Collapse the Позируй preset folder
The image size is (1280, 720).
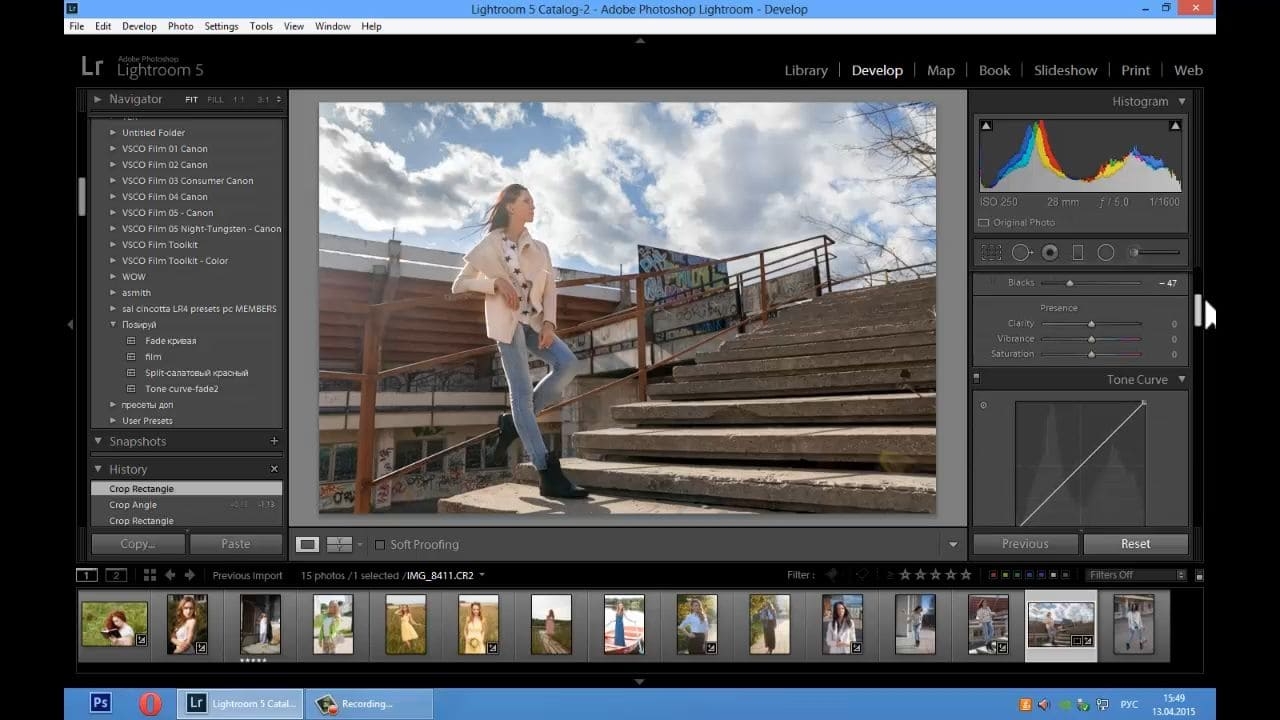point(113,325)
